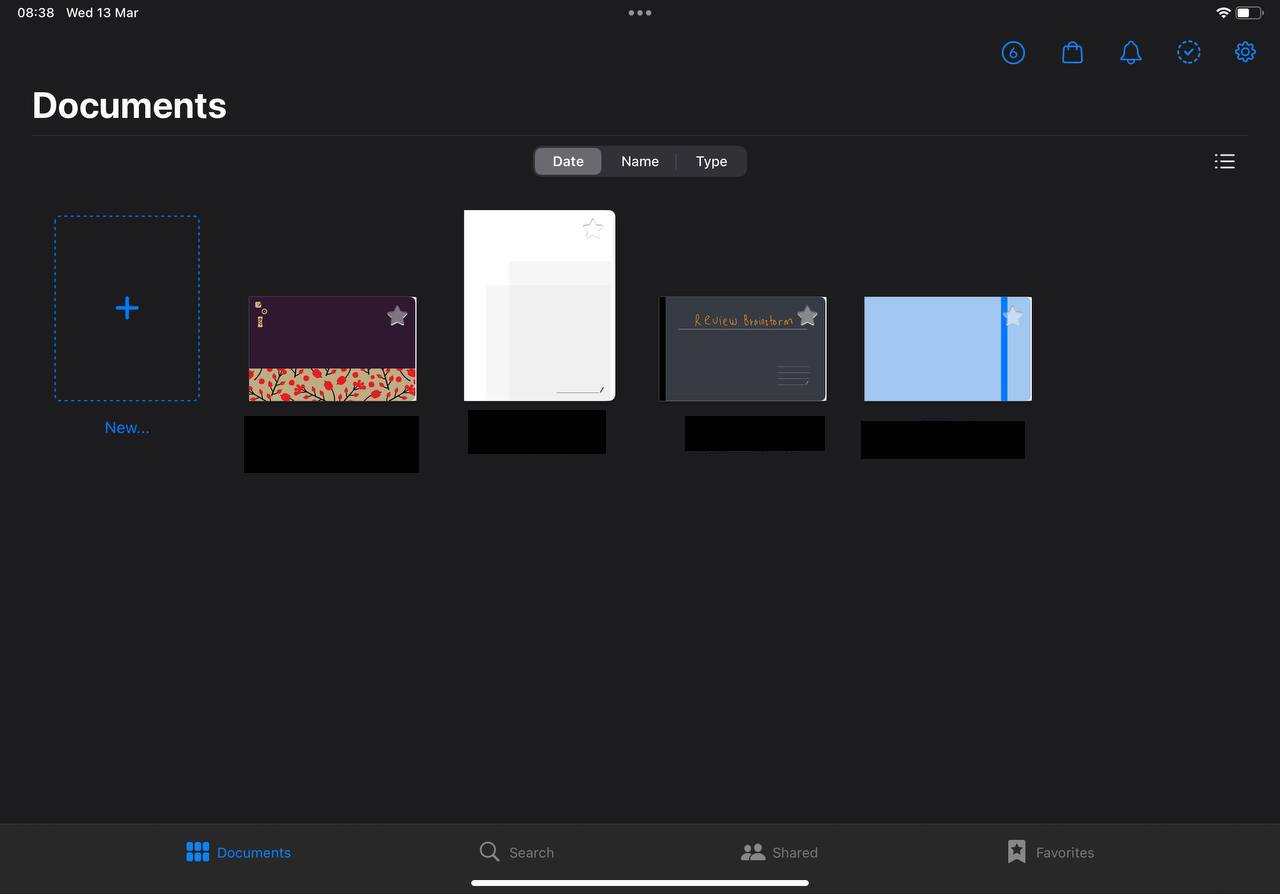
Task: Tap the dashed circle checkmark select icon
Action: coord(1188,52)
